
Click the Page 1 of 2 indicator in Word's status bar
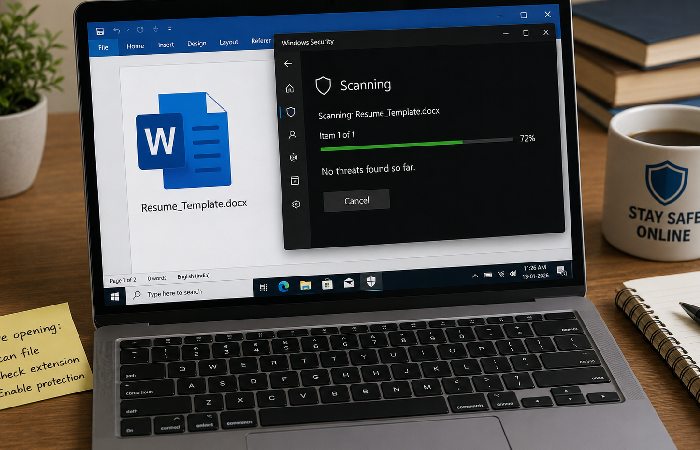click(x=123, y=280)
